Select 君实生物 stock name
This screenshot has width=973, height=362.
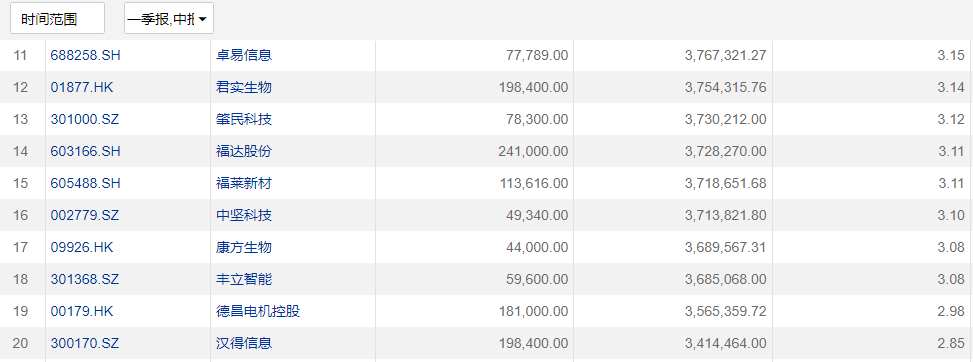point(244,88)
